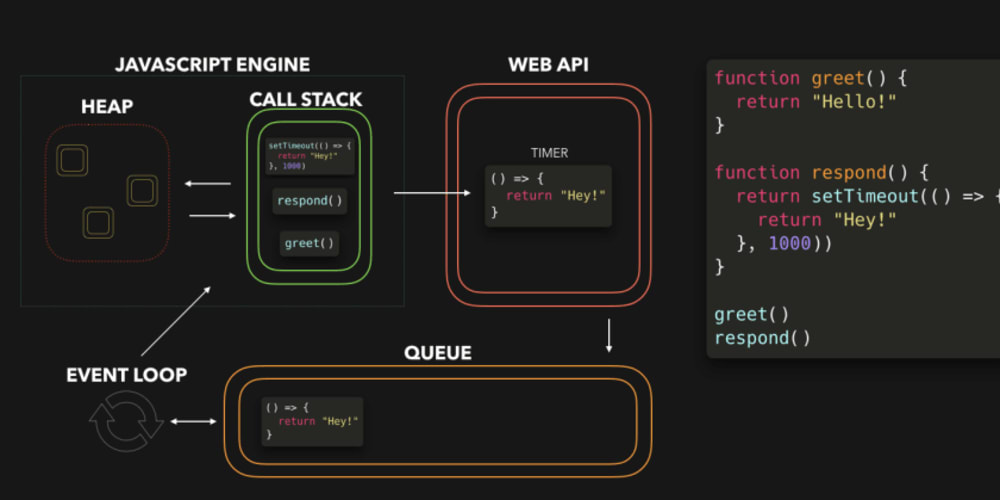Click the "function respond() {" line in code panel
1000x500 pixels.
[x=821, y=173]
